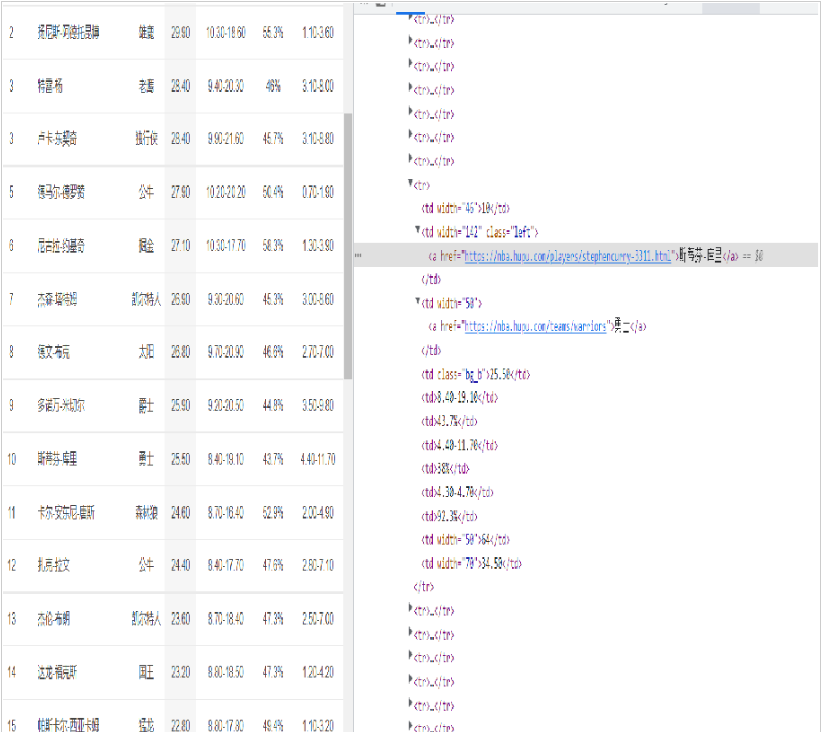Click the 58.3% cell in the table
Screen dimensions: 821x732
click(x=273, y=246)
